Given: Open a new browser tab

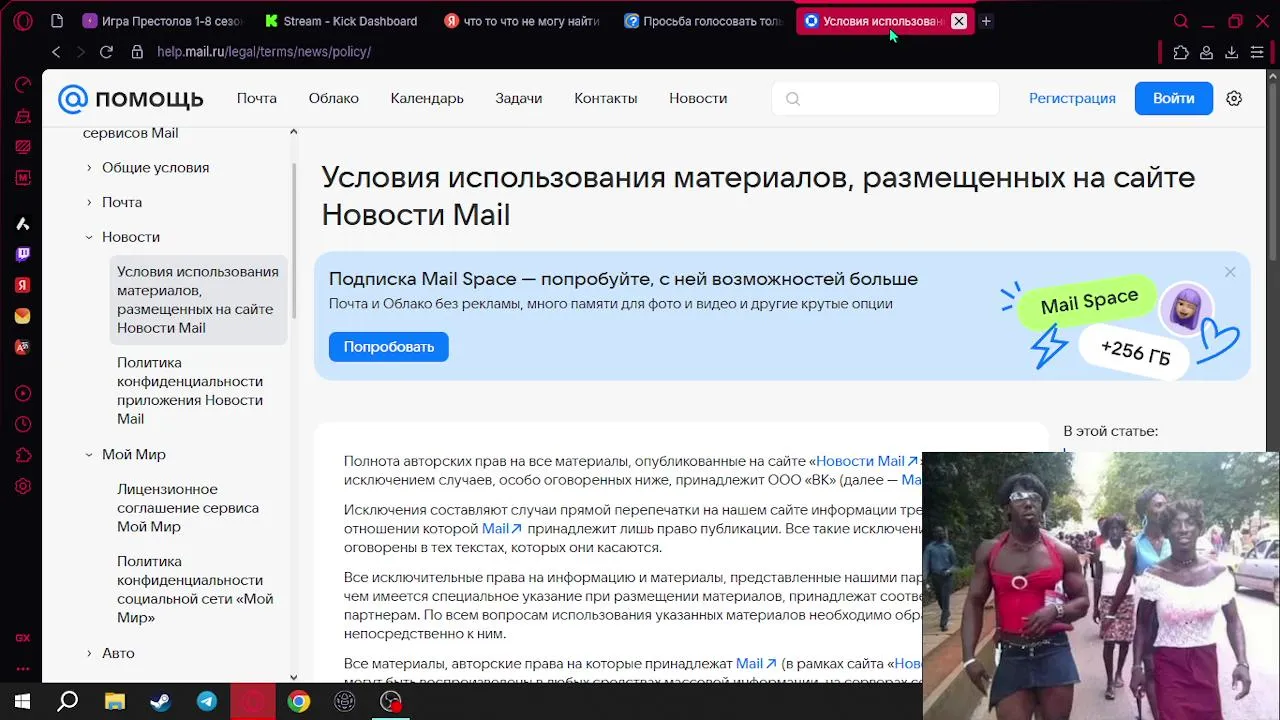Looking at the screenshot, I should tap(986, 21).
